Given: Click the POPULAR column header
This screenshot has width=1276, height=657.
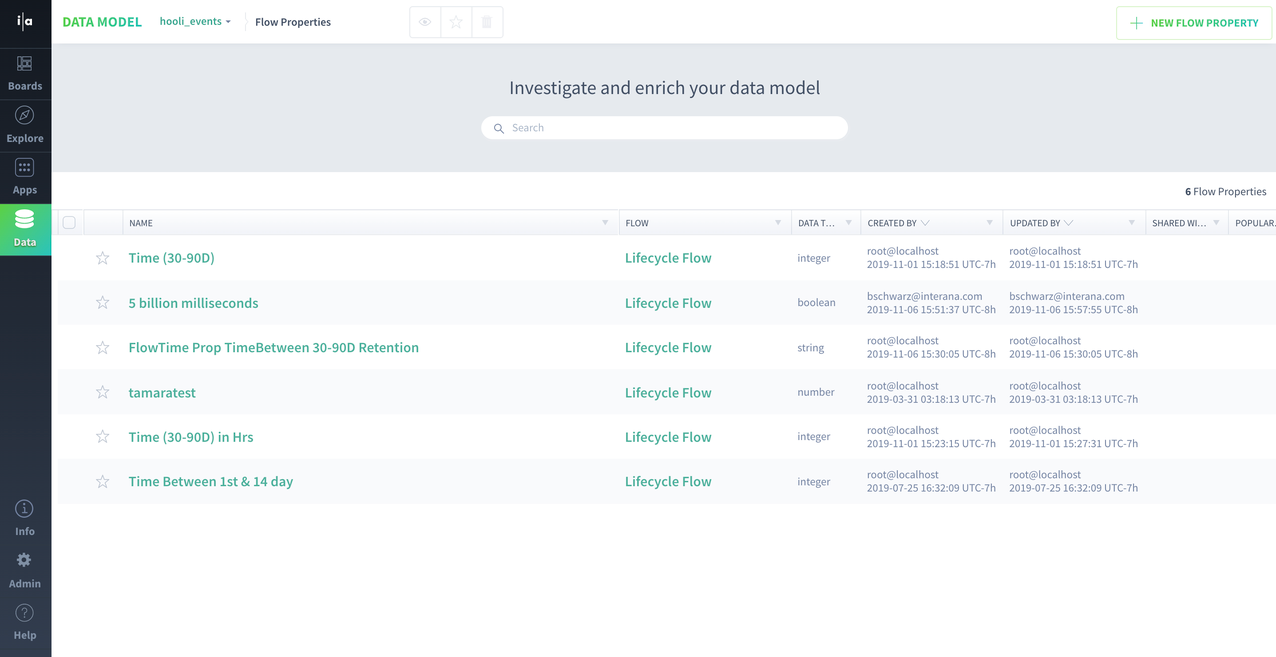Looking at the screenshot, I should [x=1255, y=223].
